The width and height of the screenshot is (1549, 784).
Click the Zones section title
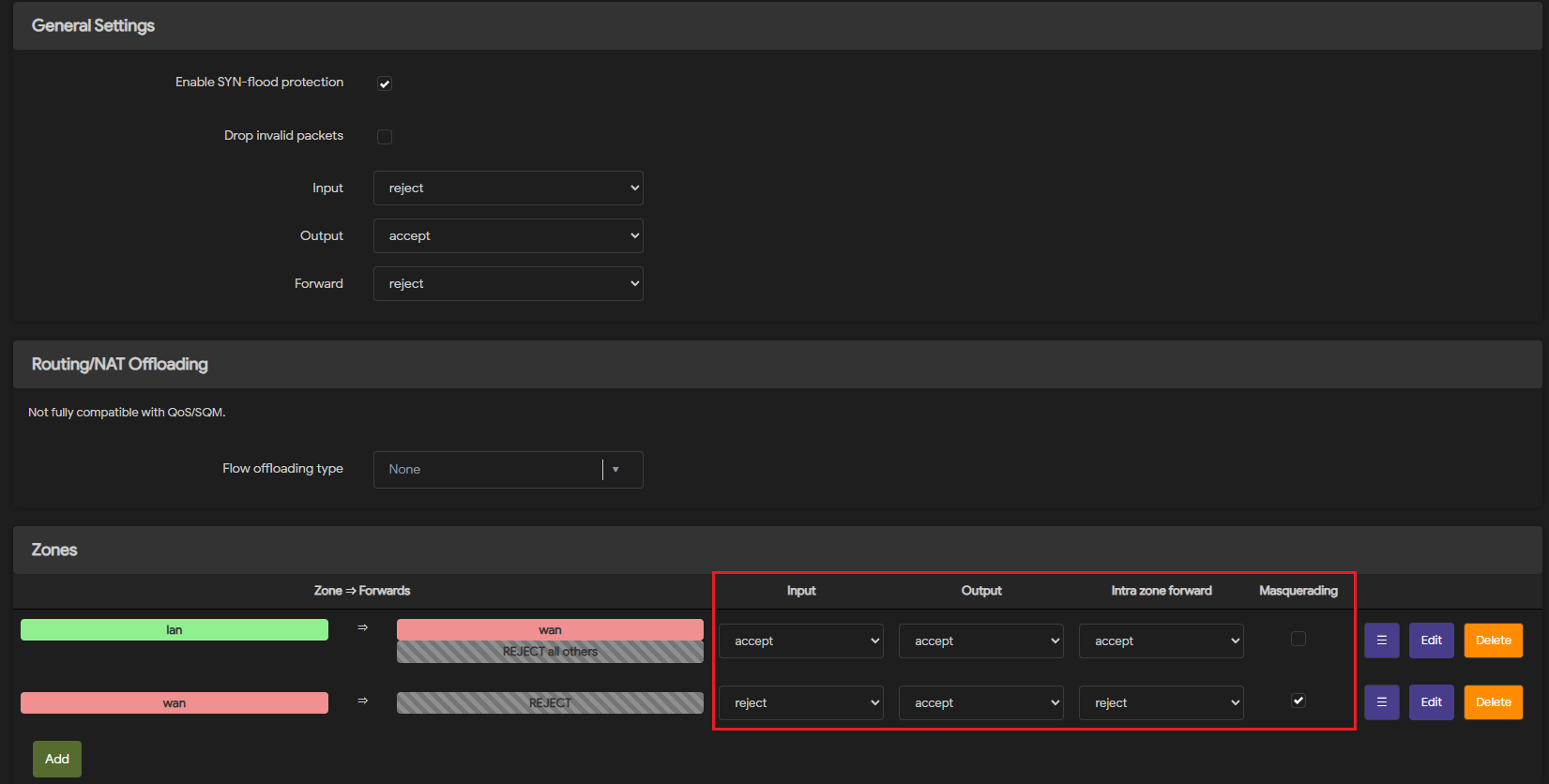click(54, 550)
